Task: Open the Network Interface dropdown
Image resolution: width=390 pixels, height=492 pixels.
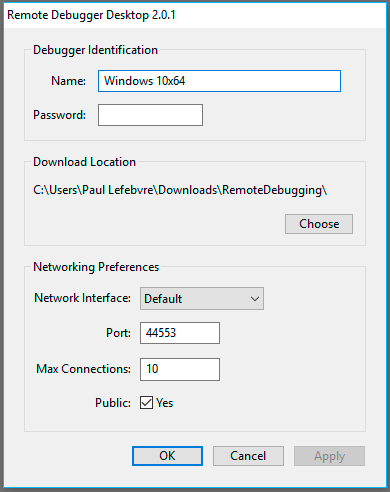Action: (202, 299)
